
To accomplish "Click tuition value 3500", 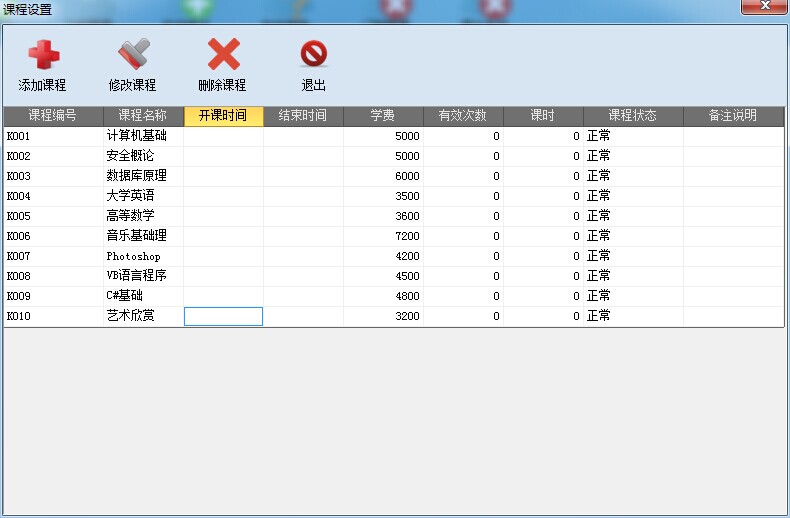I will [x=408, y=196].
